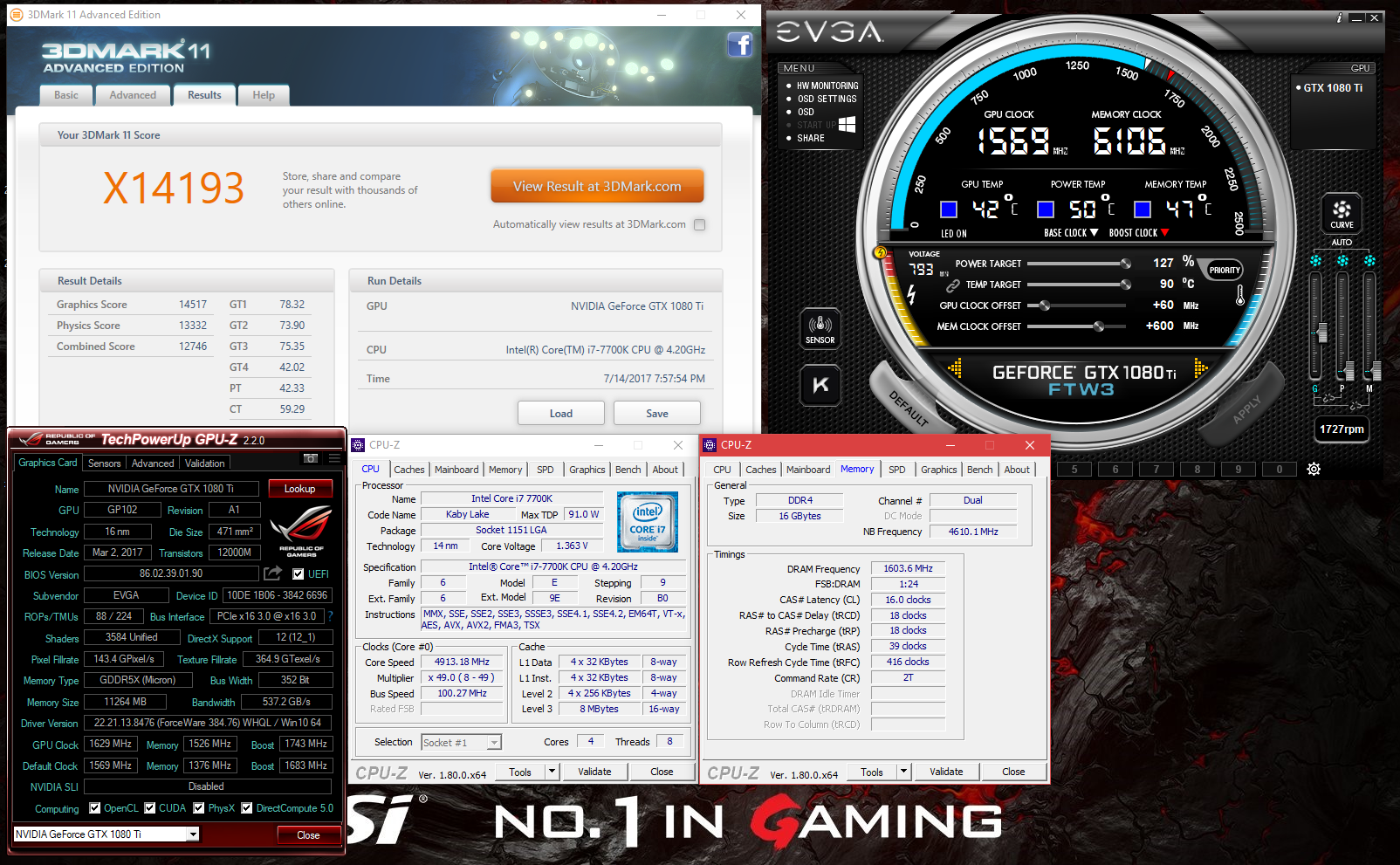Click View Result at 3DMark.com button
This screenshot has width=1400, height=865.
pos(597,186)
